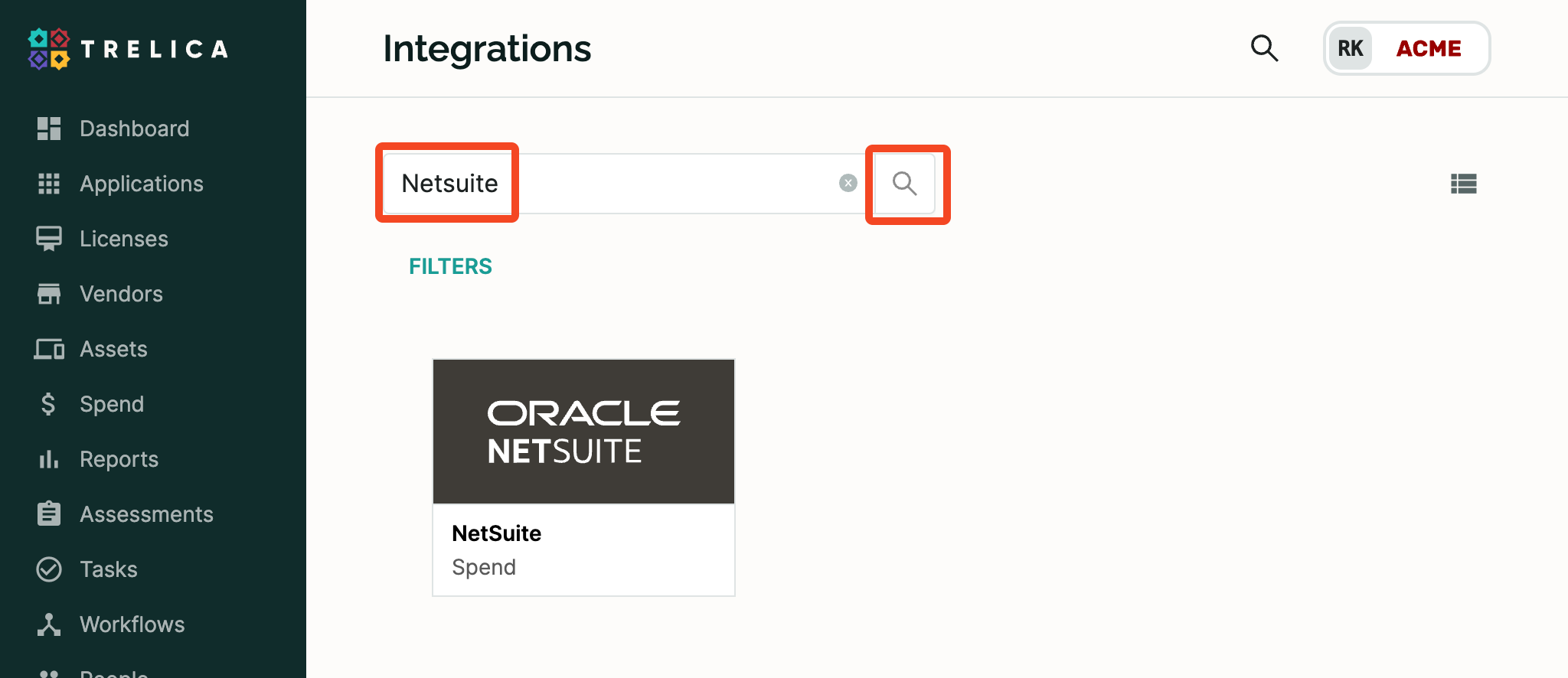The image size is (1568, 678).
Task: Select the Applications grid icon in sidebar
Action: tap(48, 183)
